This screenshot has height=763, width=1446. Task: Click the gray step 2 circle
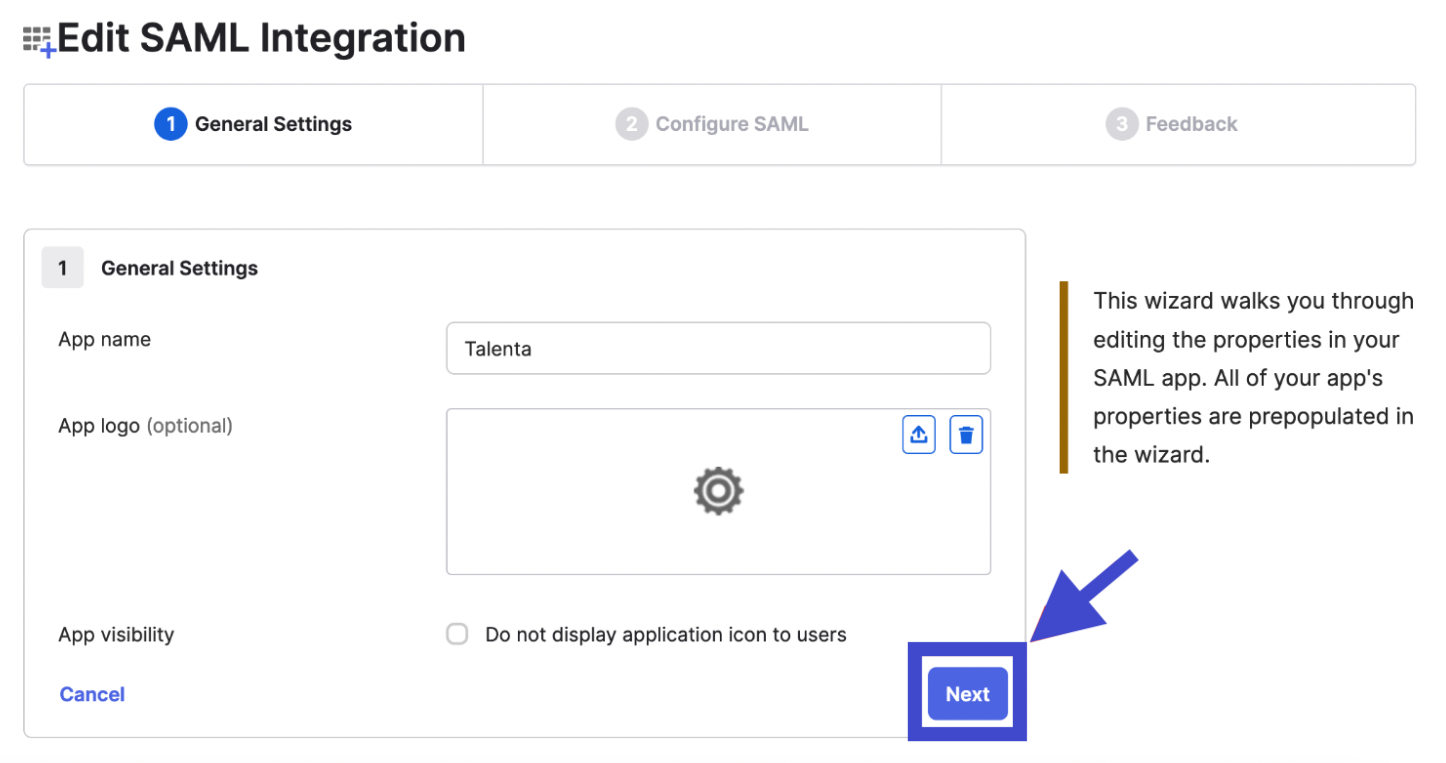(631, 124)
